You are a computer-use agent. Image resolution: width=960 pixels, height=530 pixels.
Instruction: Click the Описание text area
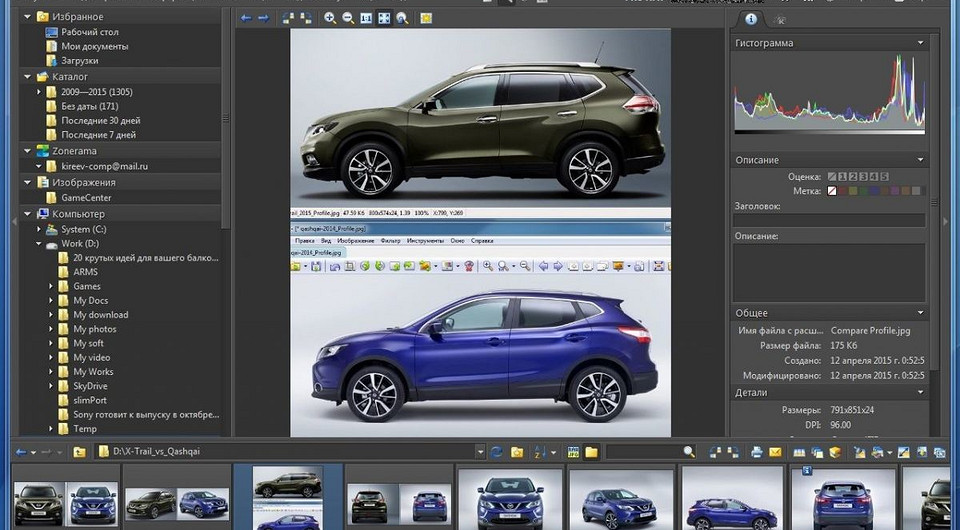829,273
